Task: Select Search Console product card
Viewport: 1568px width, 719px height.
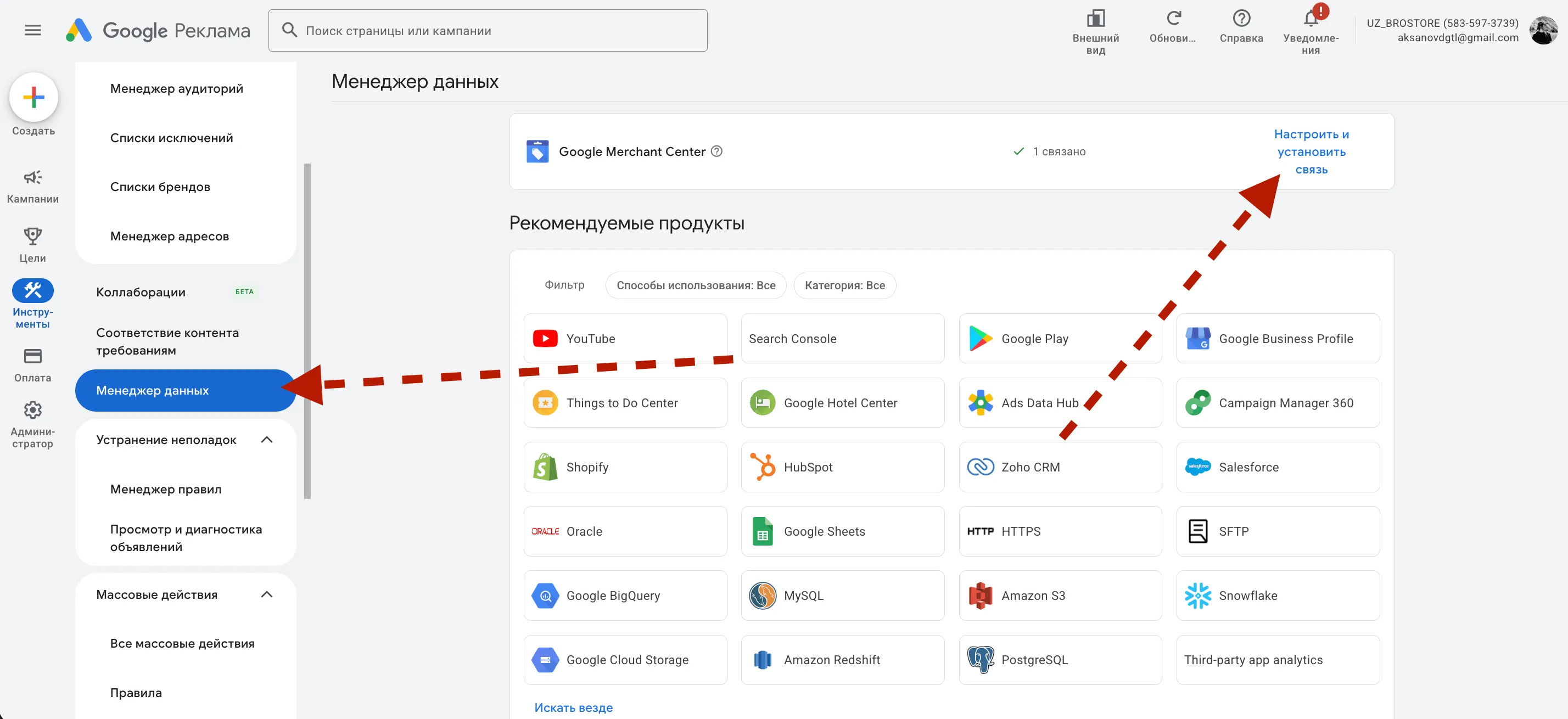Action: point(842,339)
